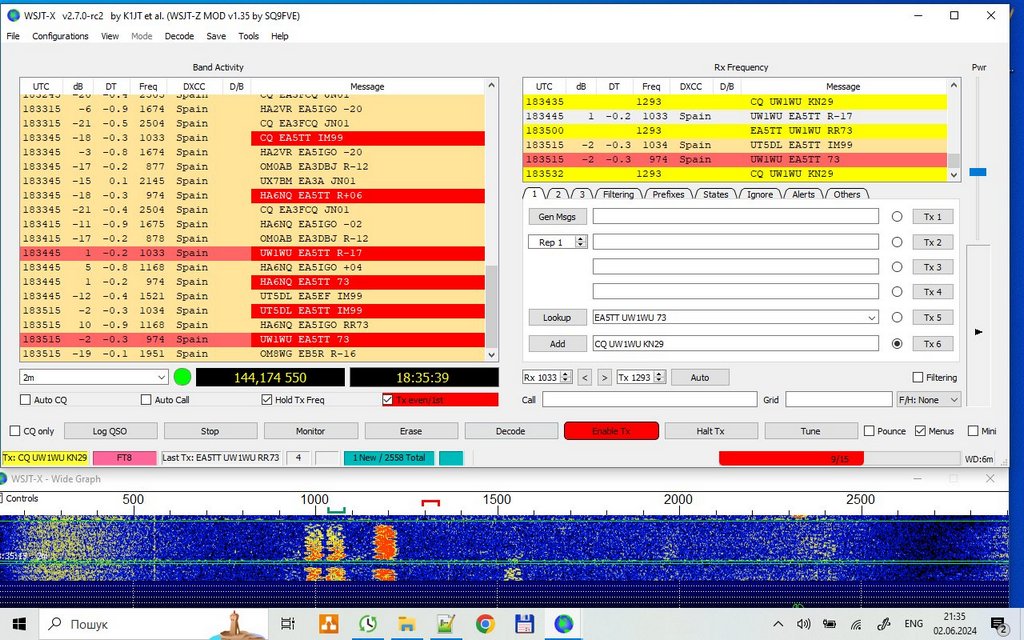
Task: Open Task View on the taskbar
Action: click(x=287, y=624)
